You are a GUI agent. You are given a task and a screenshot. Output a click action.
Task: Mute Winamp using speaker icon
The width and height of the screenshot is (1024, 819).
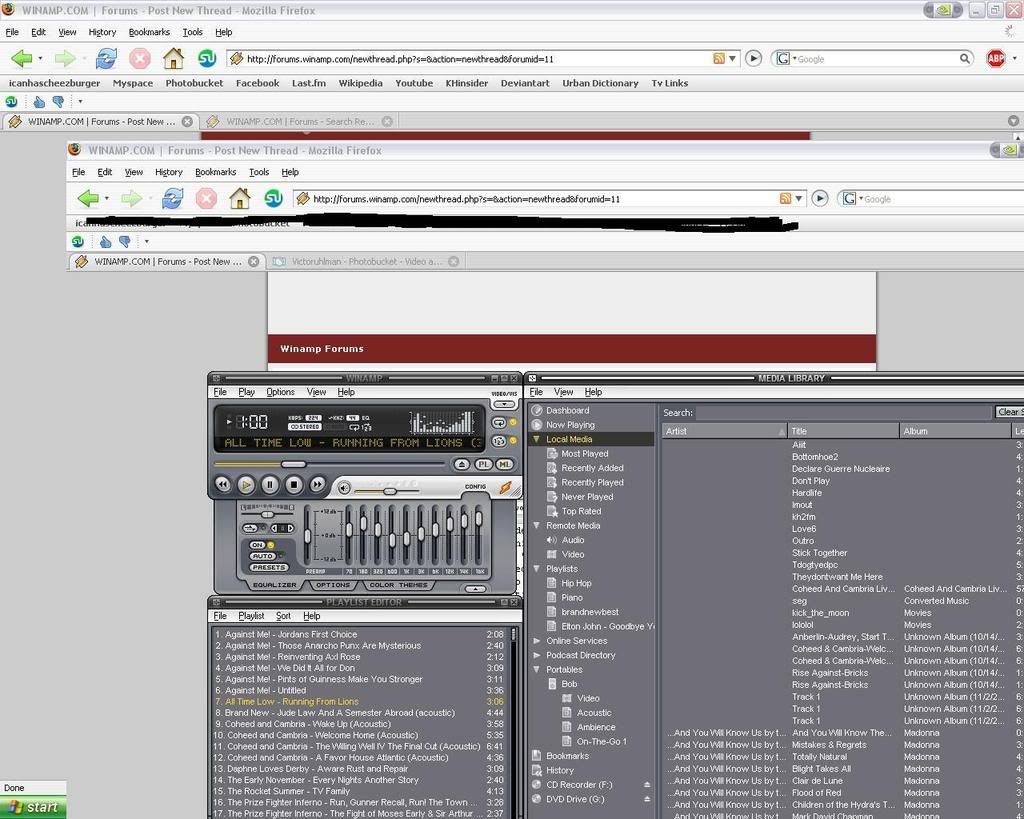pos(344,488)
